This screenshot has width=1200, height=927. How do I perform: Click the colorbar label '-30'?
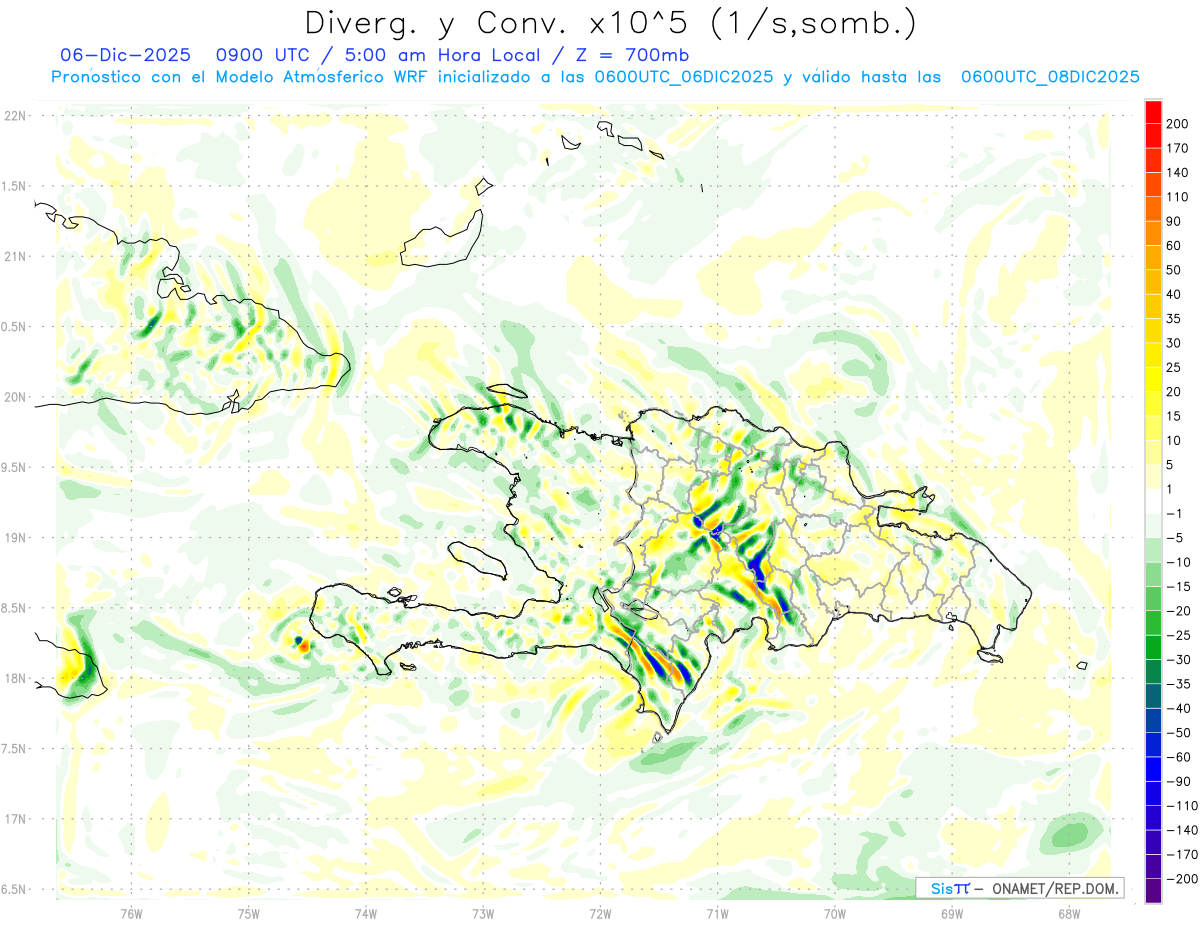1180,659
